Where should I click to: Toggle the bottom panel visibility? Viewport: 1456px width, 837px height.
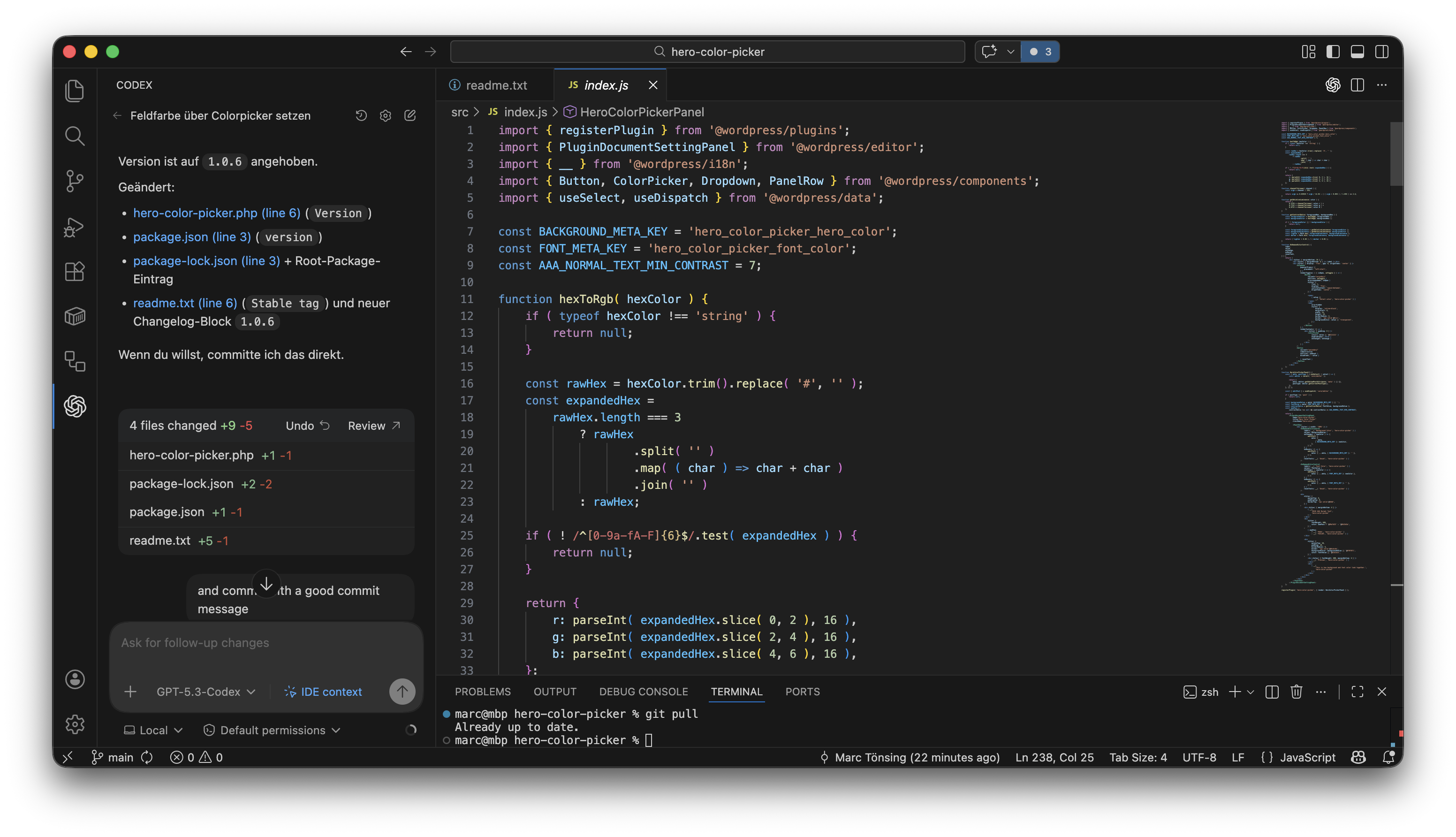point(1357,52)
